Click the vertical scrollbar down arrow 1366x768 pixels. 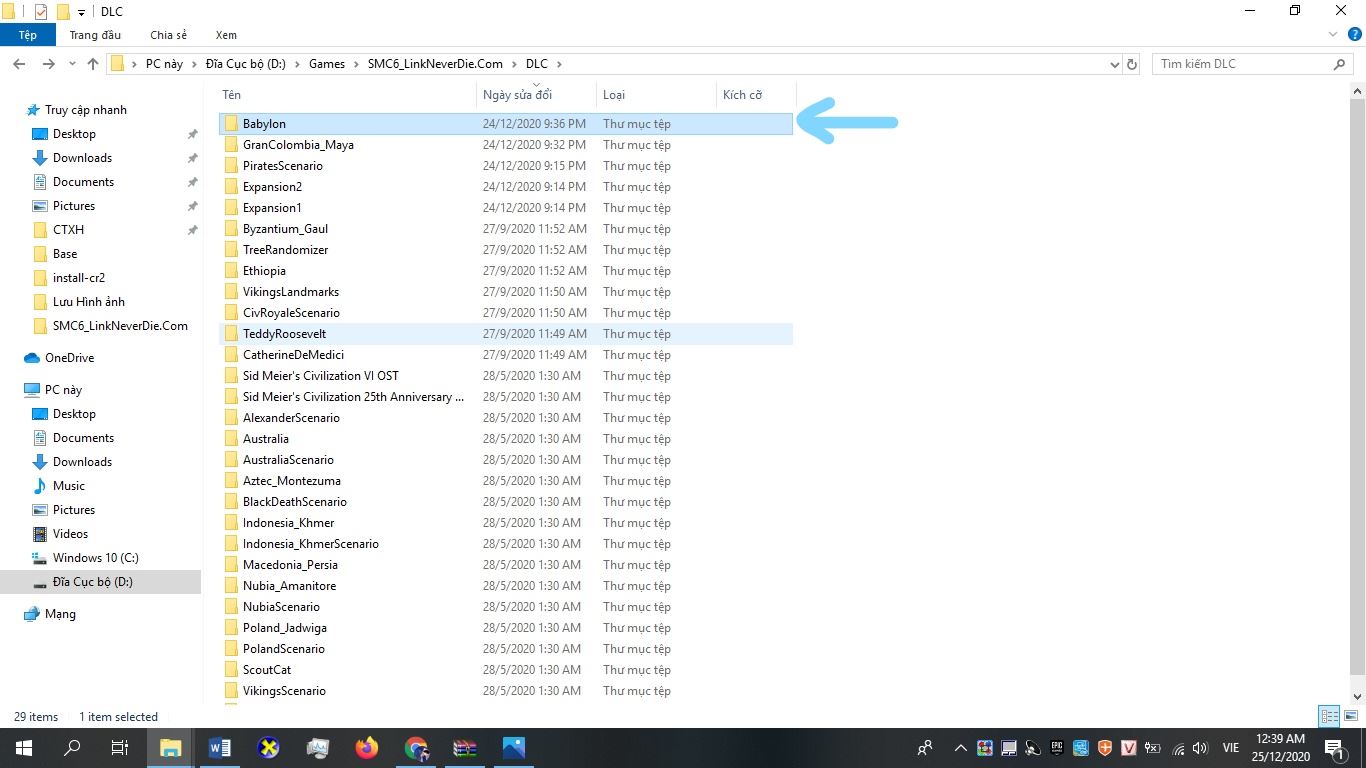click(1357, 696)
